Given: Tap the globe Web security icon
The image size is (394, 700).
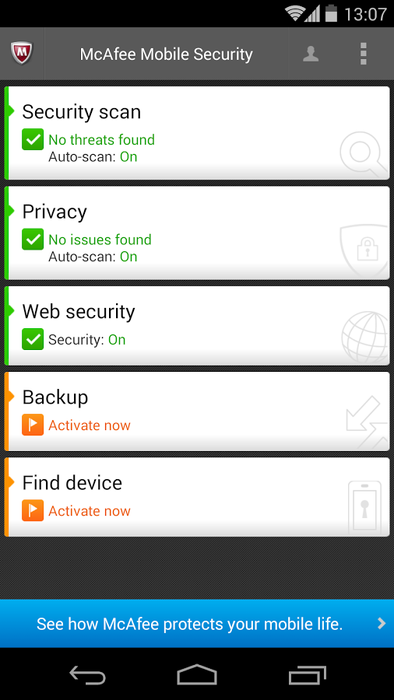Looking at the screenshot, I should 365,337.
